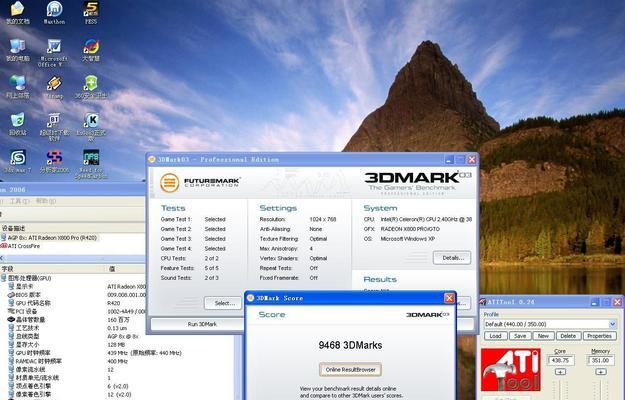The width and height of the screenshot is (625, 400).
Task: Click the 3DMARK03 logo in benchmark window
Action: tap(419, 181)
